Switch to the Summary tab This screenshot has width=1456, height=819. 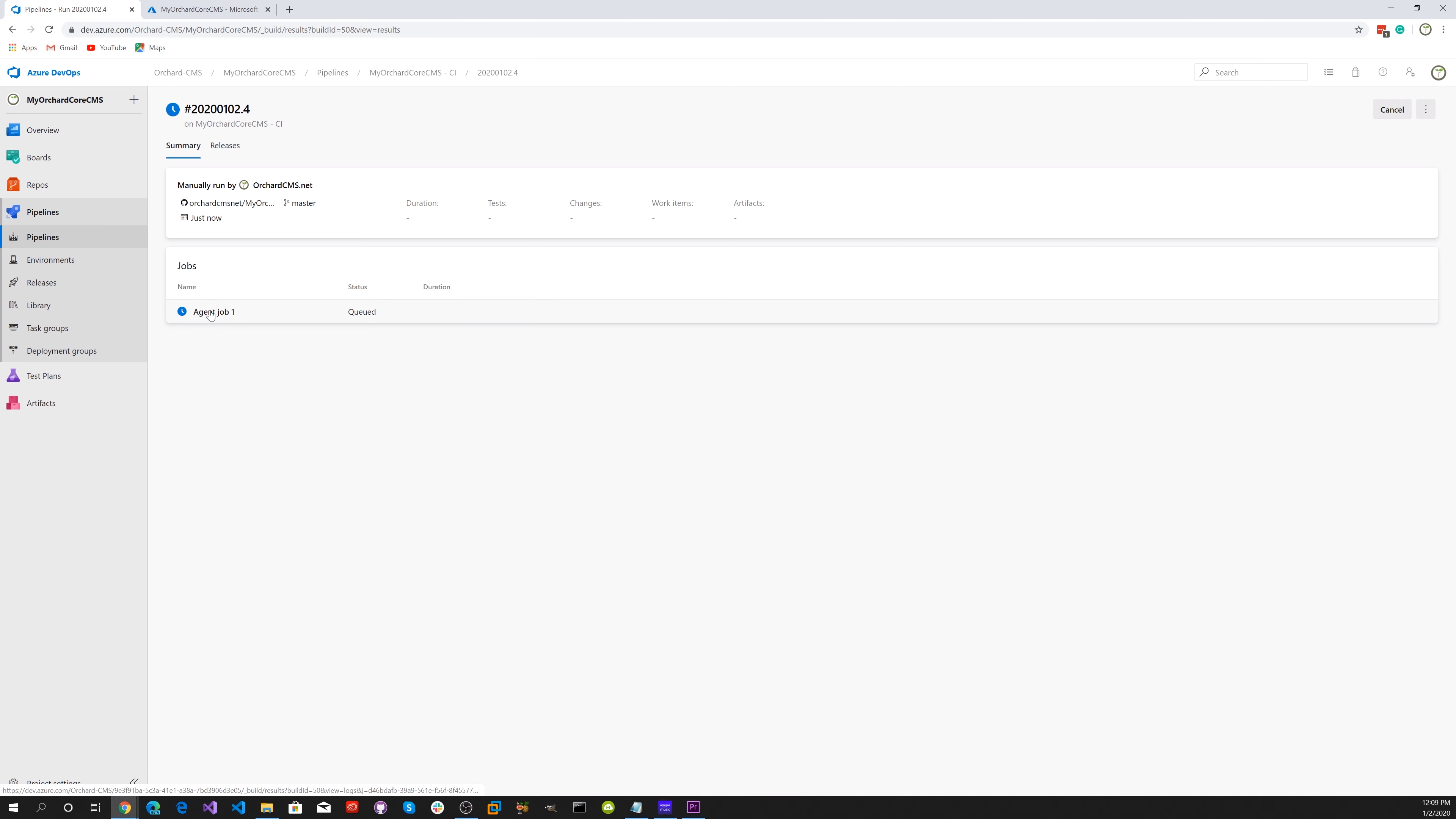[183, 145]
